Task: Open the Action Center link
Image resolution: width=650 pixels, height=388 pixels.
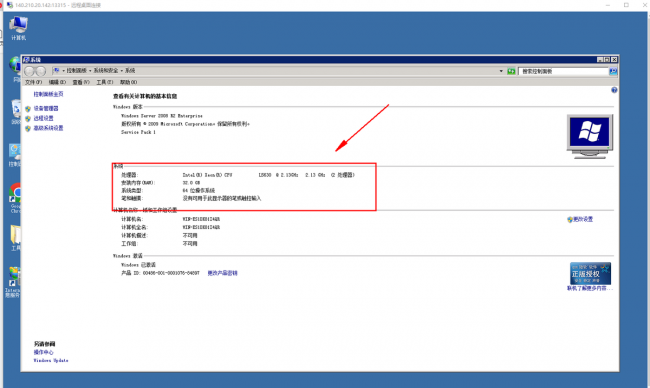Action: pyautogui.click(x=44, y=352)
